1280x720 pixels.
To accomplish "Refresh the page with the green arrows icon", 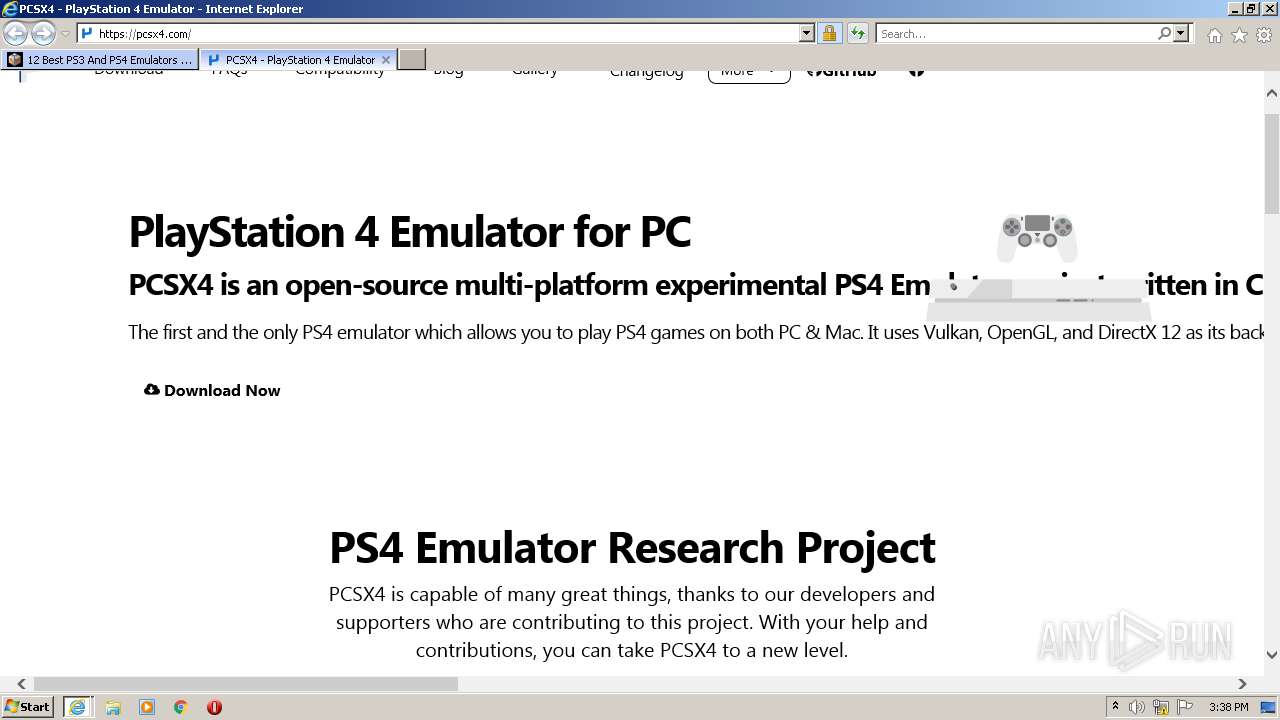I will click(858, 34).
